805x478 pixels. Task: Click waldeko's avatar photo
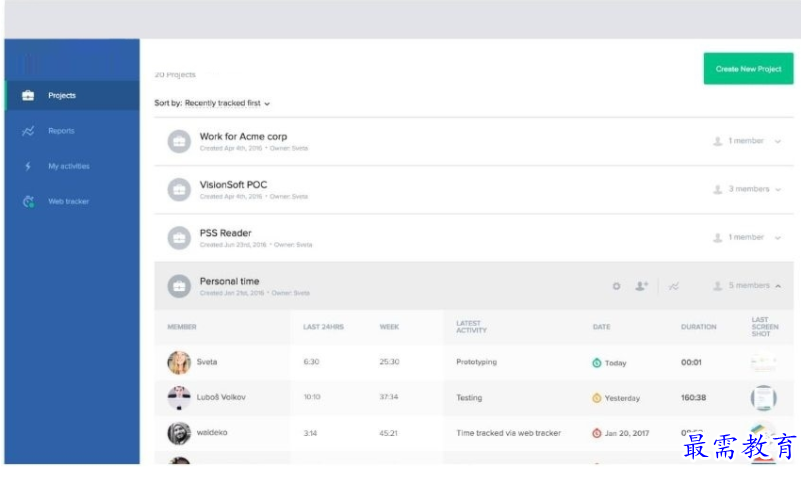click(x=179, y=433)
